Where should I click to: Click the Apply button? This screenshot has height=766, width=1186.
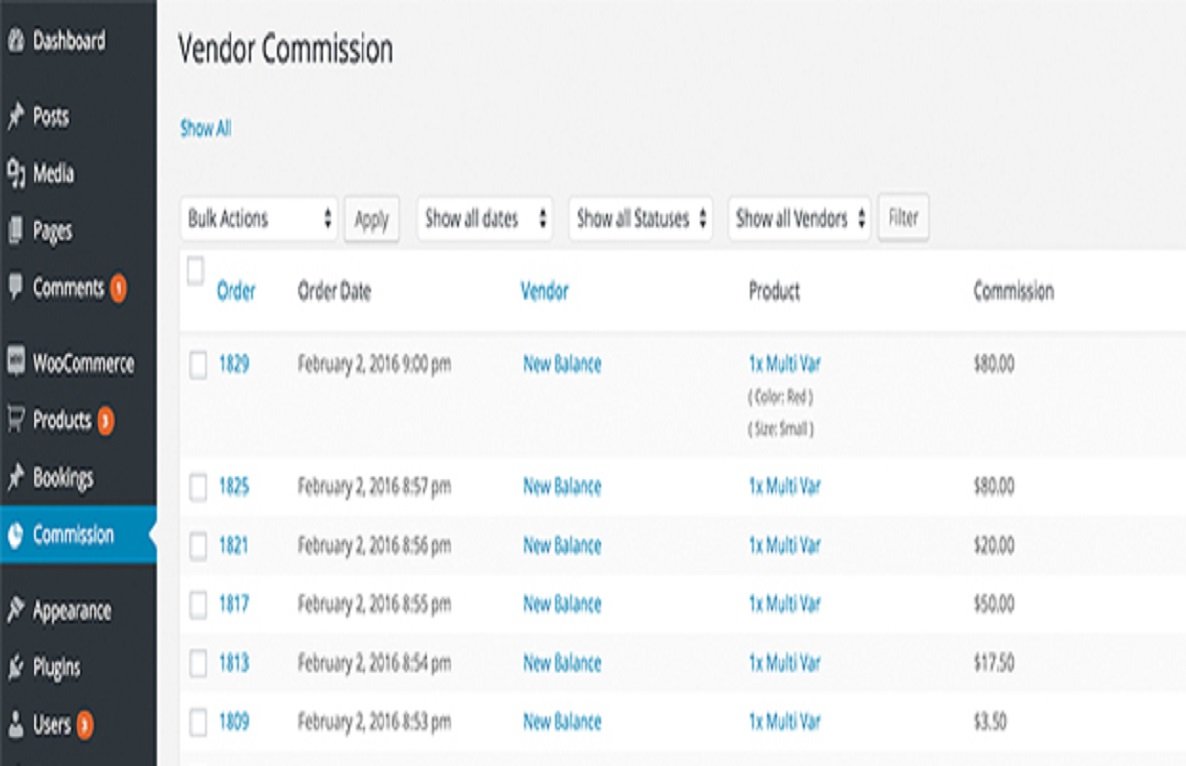[372, 219]
